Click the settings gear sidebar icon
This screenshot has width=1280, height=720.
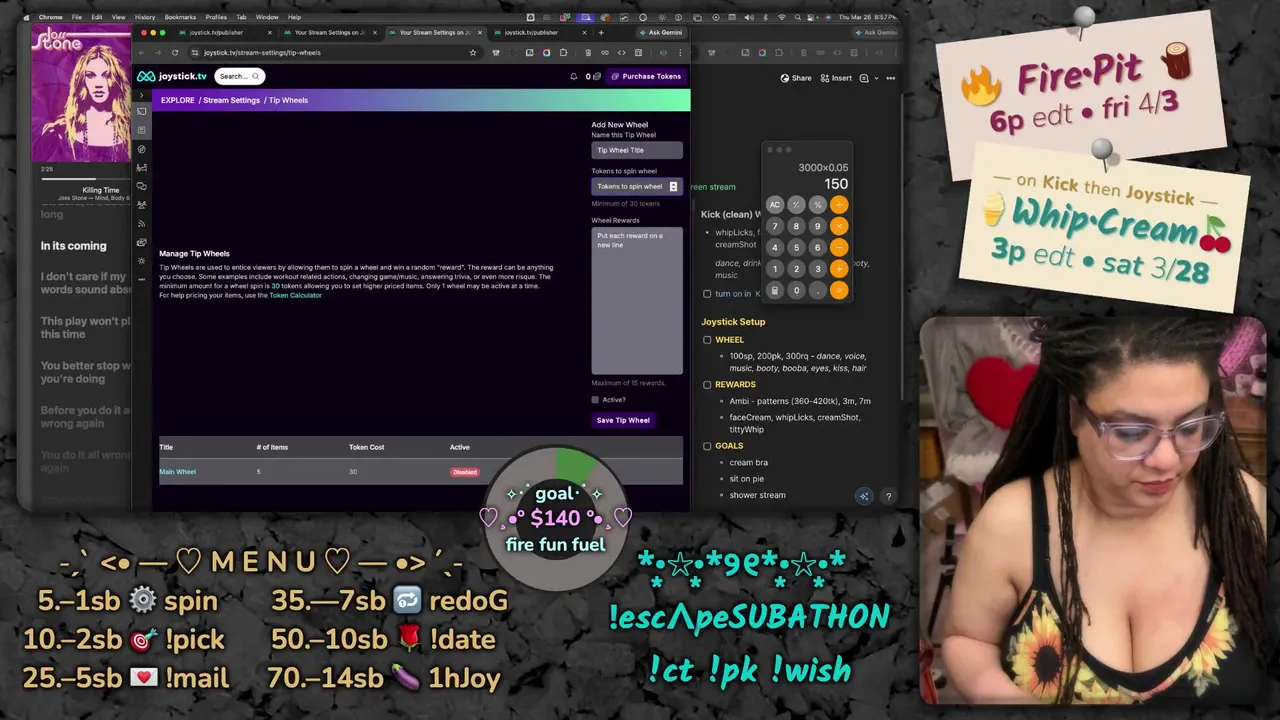(x=141, y=260)
